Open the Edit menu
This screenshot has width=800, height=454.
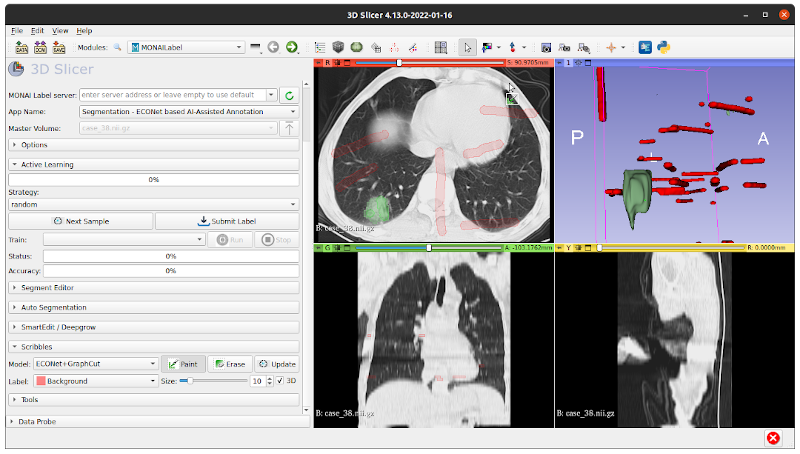(x=37, y=31)
